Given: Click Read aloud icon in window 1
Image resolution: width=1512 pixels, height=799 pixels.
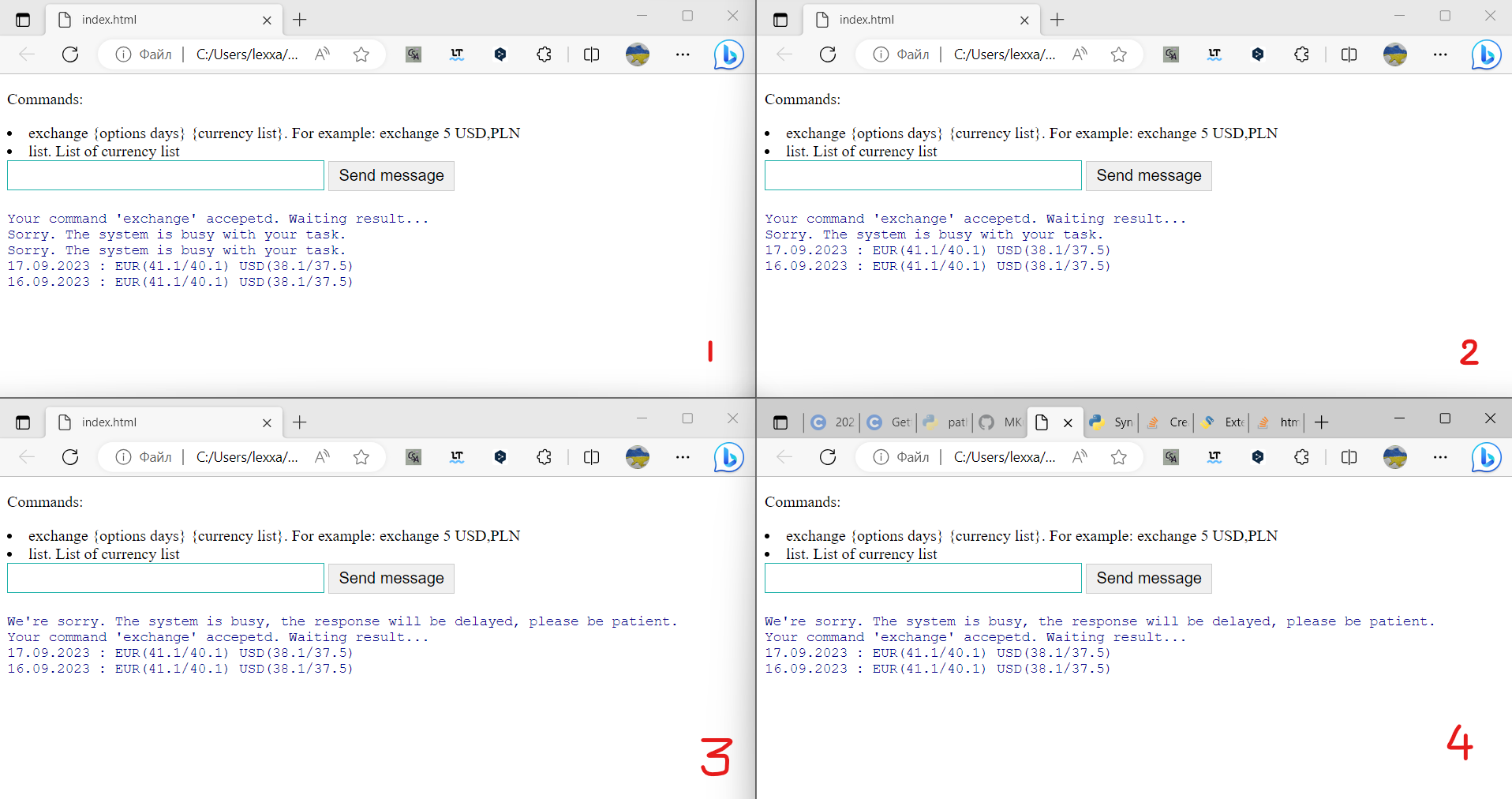Looking at the screenshot, I should 322,54.
